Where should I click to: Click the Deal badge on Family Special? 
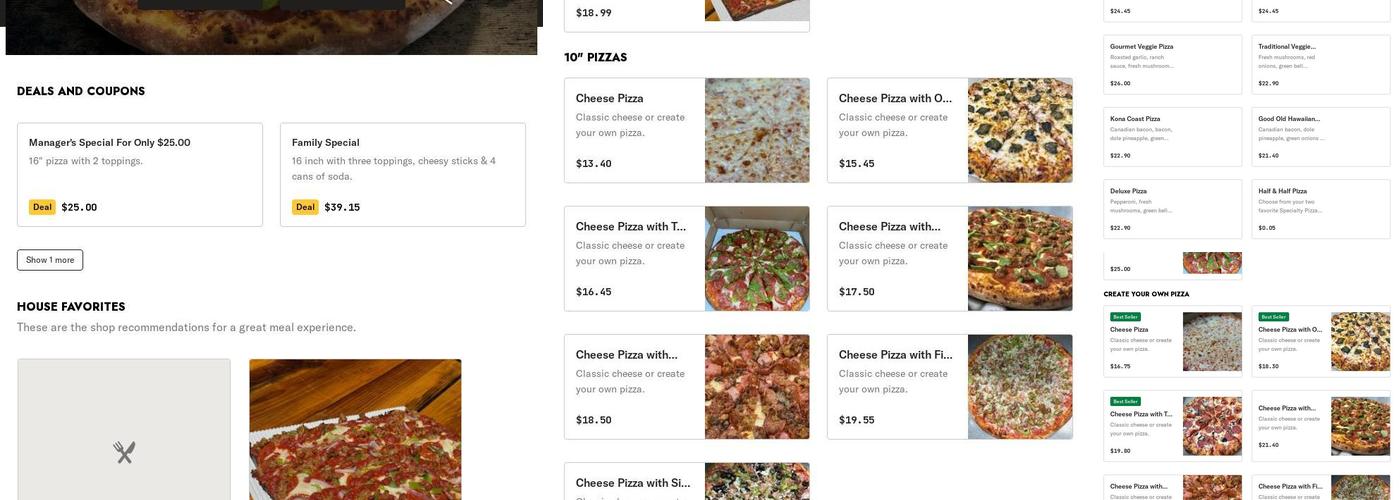tap(305, 207)
